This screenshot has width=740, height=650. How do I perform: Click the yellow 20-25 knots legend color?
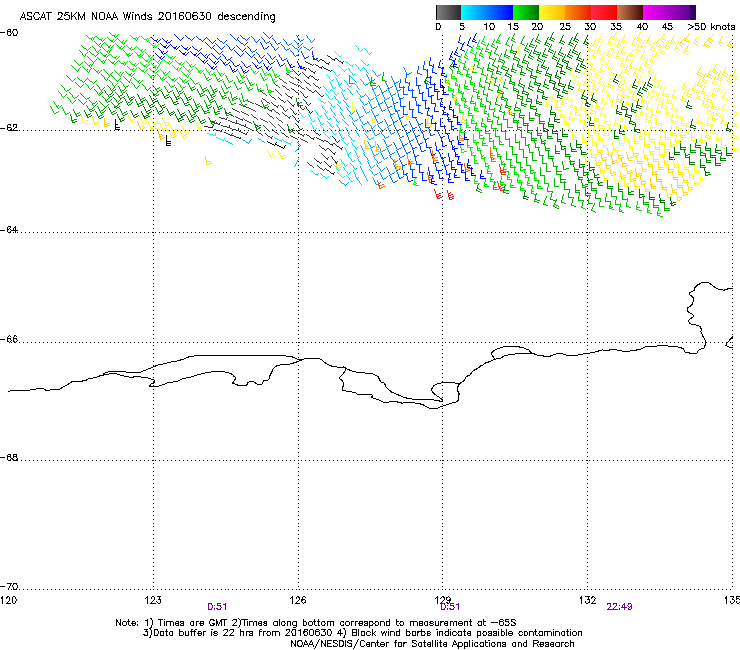click(552, 12)
